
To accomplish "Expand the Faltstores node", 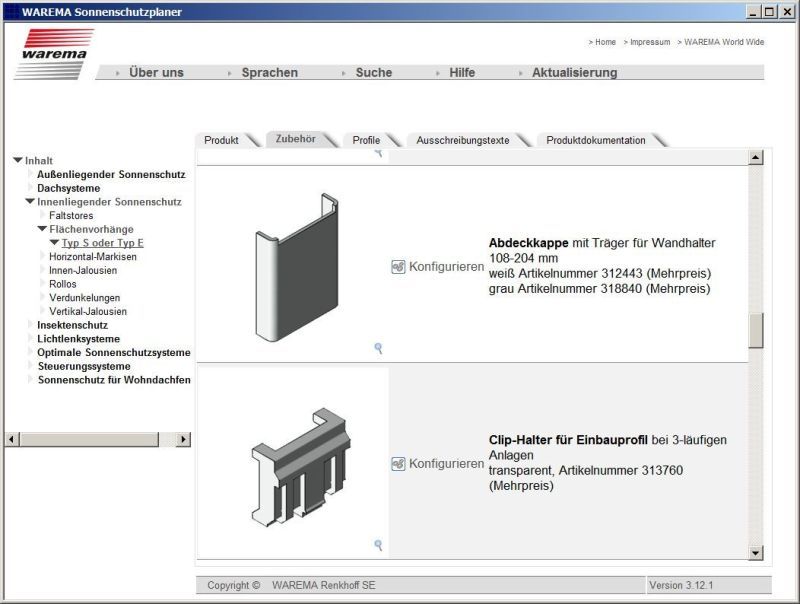I will coord(43,215).
